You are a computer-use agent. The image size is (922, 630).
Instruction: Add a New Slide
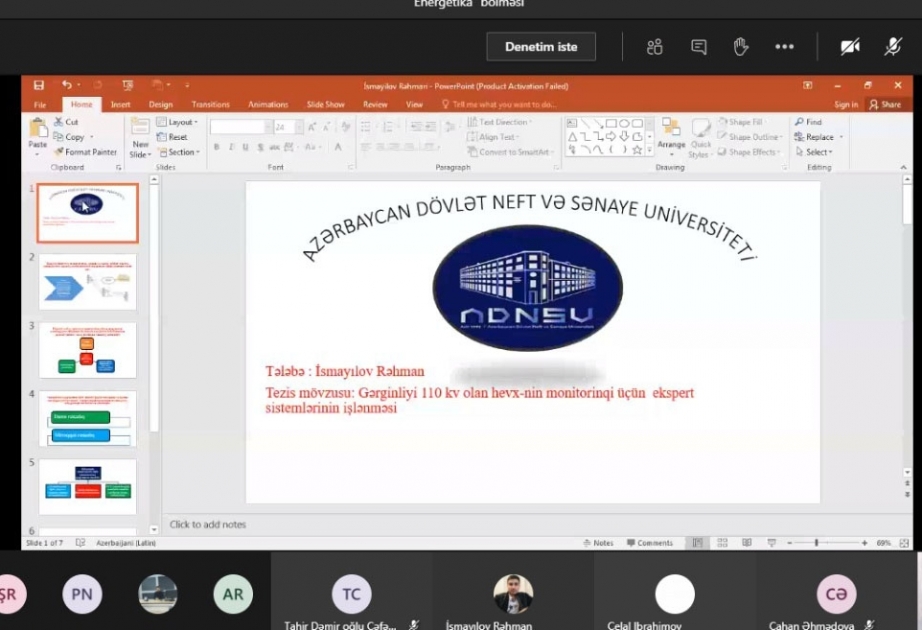pyautogui.click(x=140, y=137)
